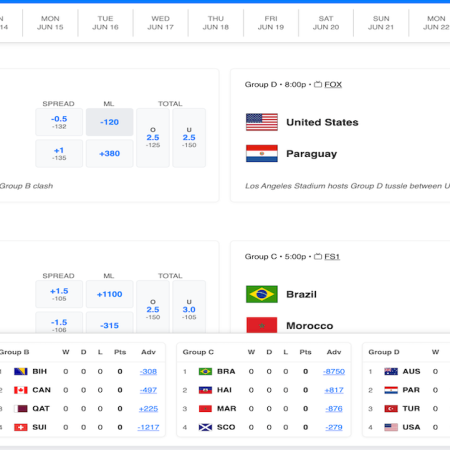This screenshot has height=450, width=450.
Task: Click the SCO flag in Group C
Action: (x=205, y=427)
